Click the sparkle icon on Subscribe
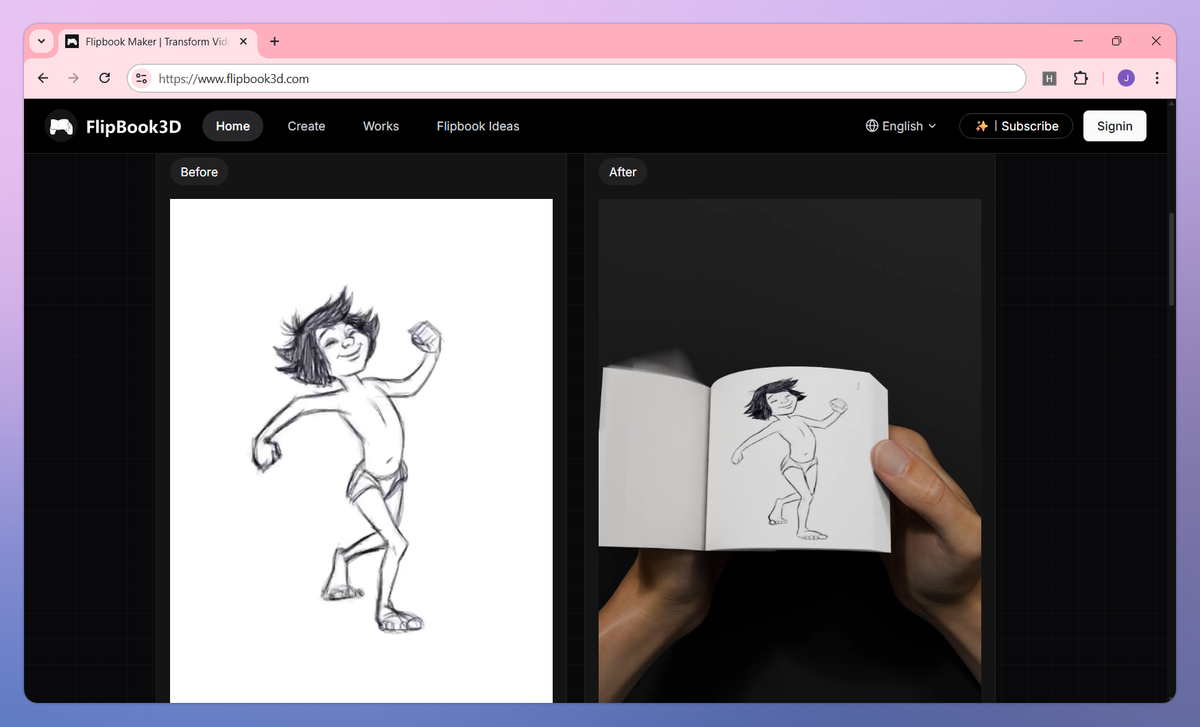Viewport: 1200px width, 727px height. click(x=982, y=126)
